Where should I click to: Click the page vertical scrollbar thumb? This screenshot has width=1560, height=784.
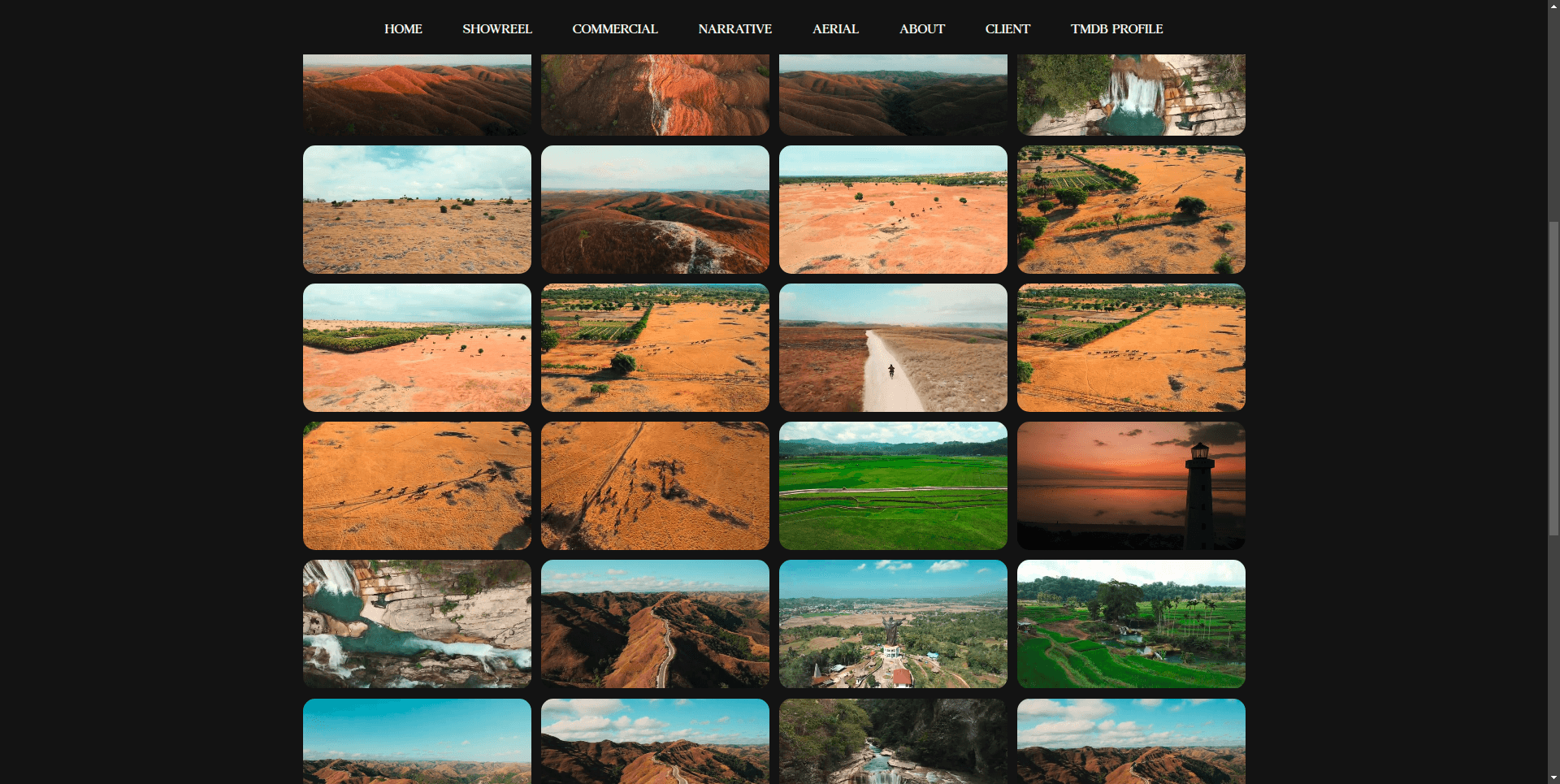pos(1553,378)
